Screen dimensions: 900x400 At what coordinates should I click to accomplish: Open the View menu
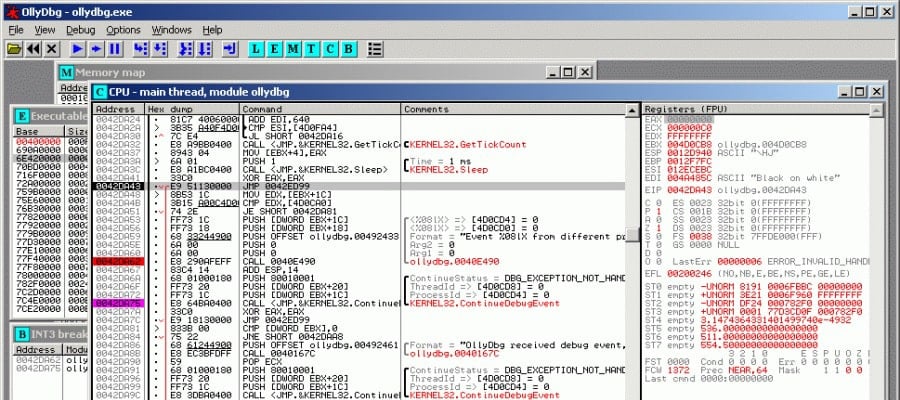coord(45,30)
